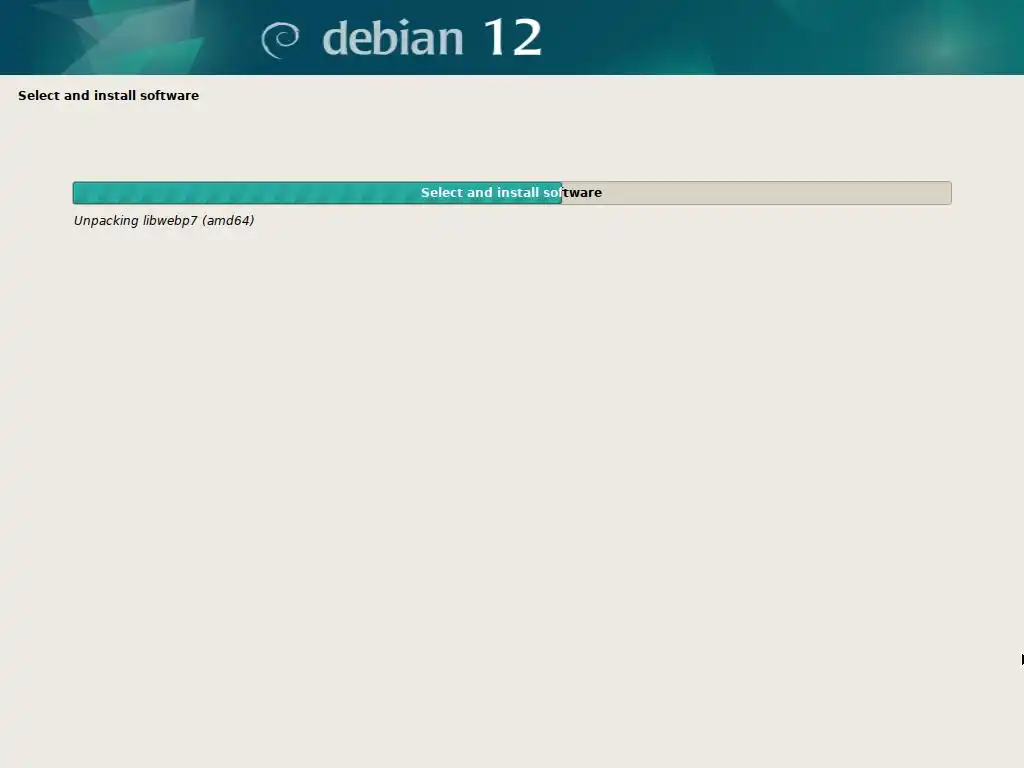Click the "Unpacking libwebp7 (amd64)" status text
Image resolution: width=1024 pixels, height=768 pixels.
tap(164, 221)
